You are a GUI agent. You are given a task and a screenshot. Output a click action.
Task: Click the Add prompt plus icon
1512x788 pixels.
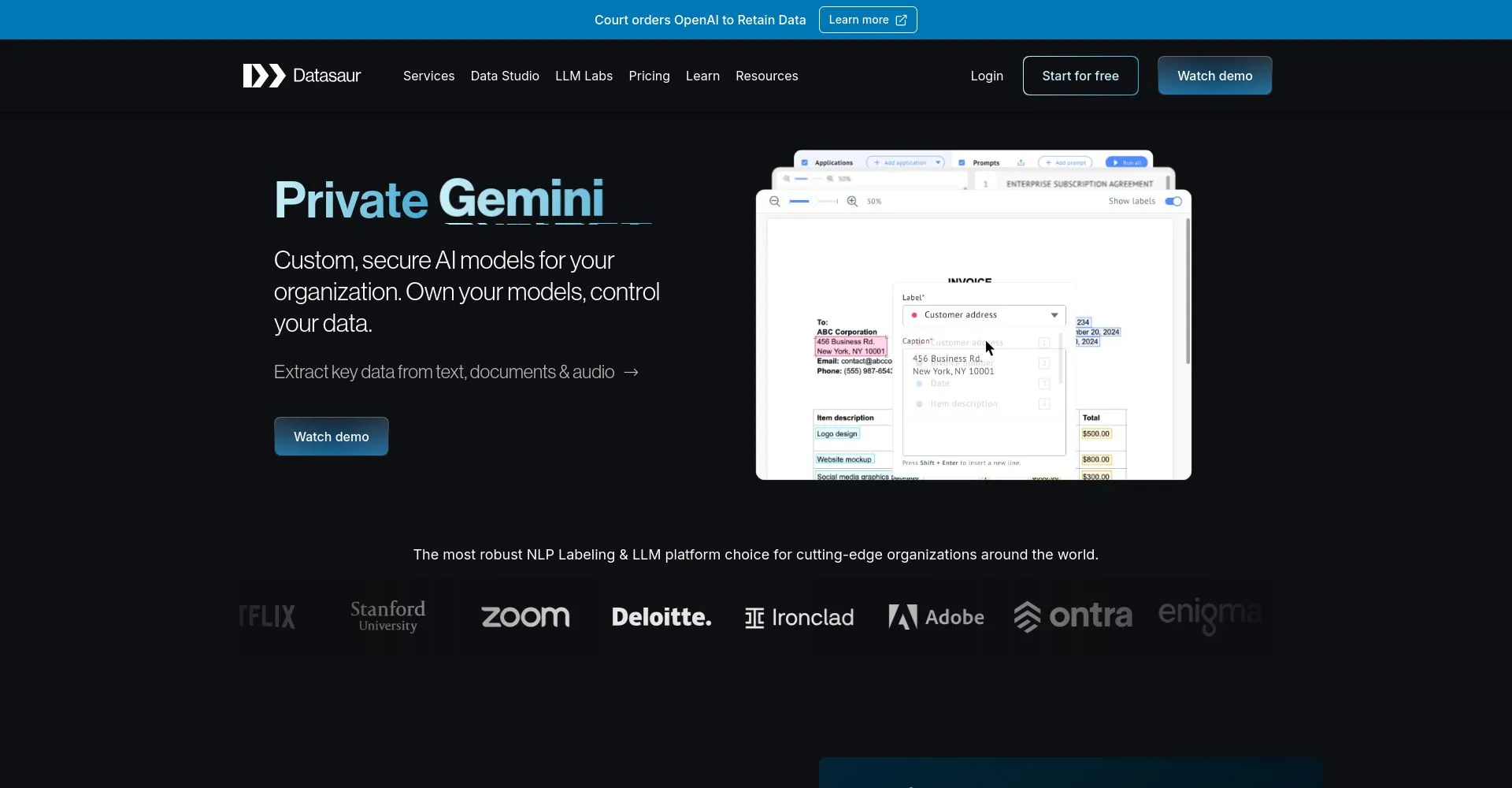[1048, 162]
